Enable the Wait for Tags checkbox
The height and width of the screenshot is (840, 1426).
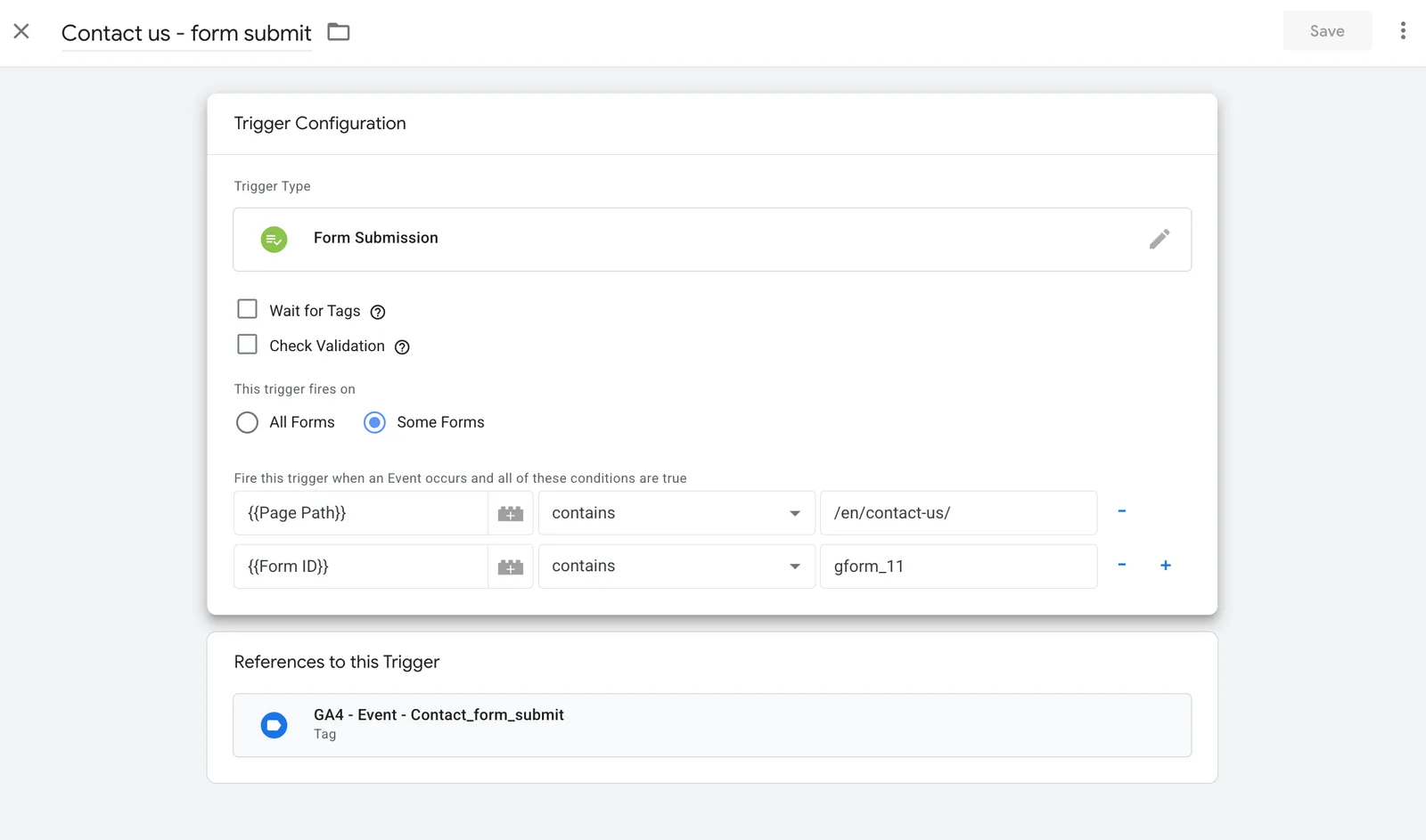[247, 309]
